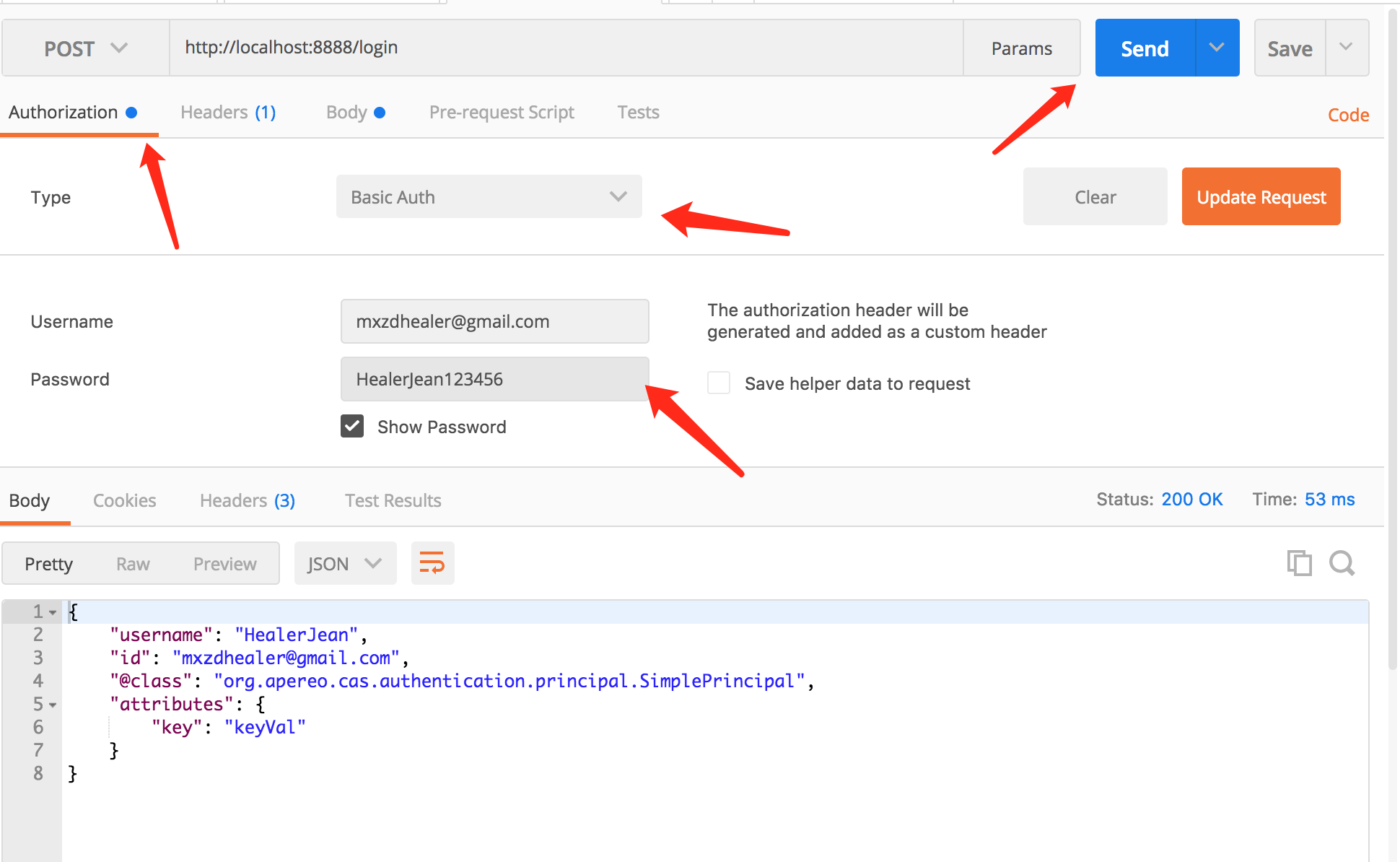Viewport: 1400px width, 862px height.
Task: Open the POST method dropdown
Action: (x=85, y=48)
